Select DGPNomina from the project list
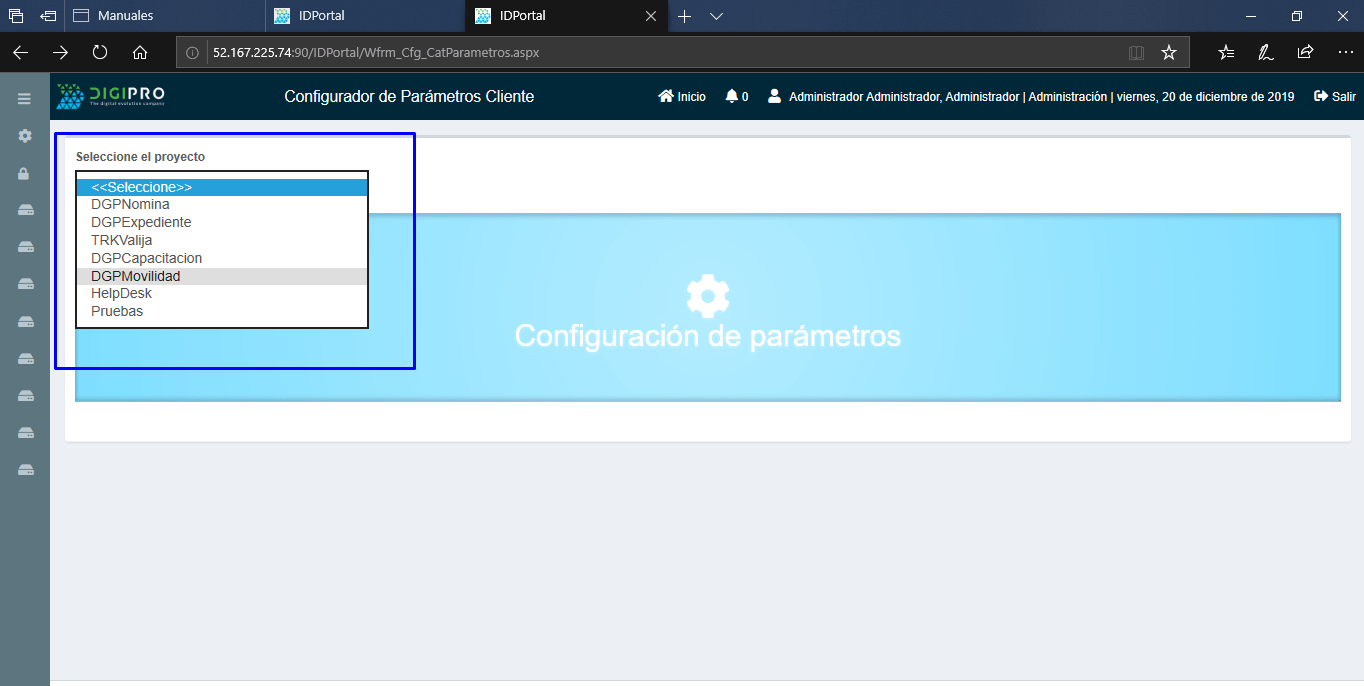This screenshot has height=686, width=1364. pyautogui.click(x=130, y=205)
